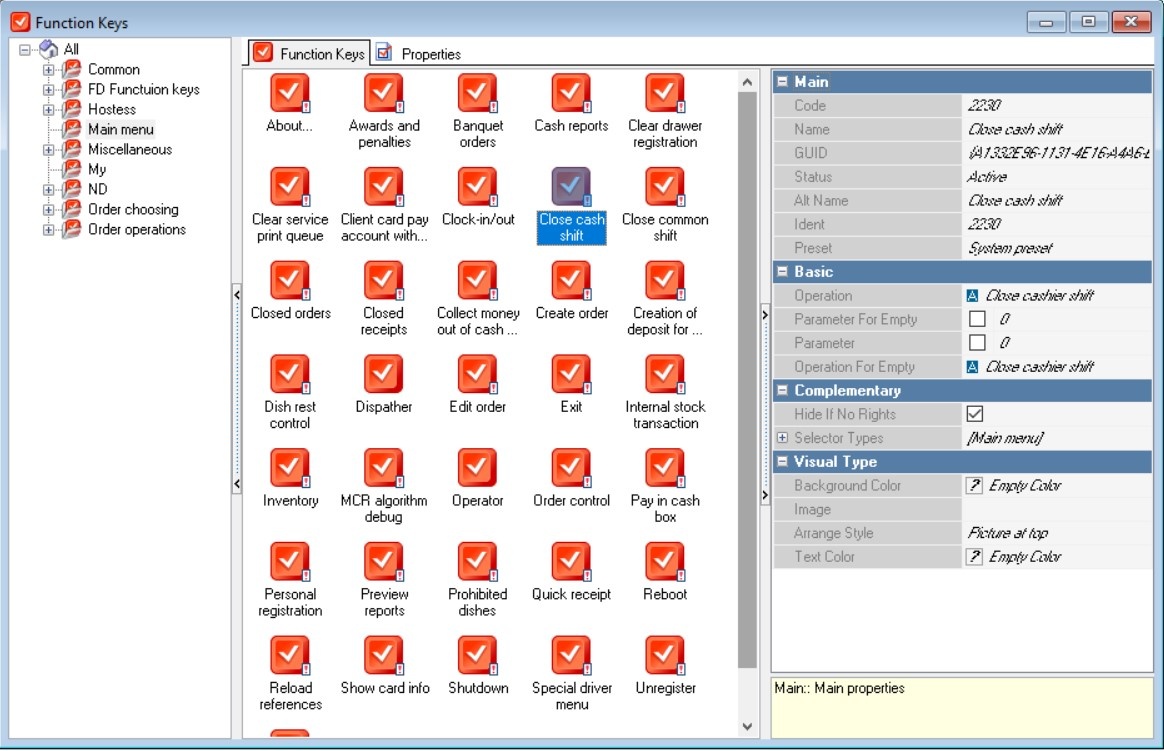Toggle the Hide If No Rights checkbox
Viewport: 1164px width, 751px height.
coord(975,414)
